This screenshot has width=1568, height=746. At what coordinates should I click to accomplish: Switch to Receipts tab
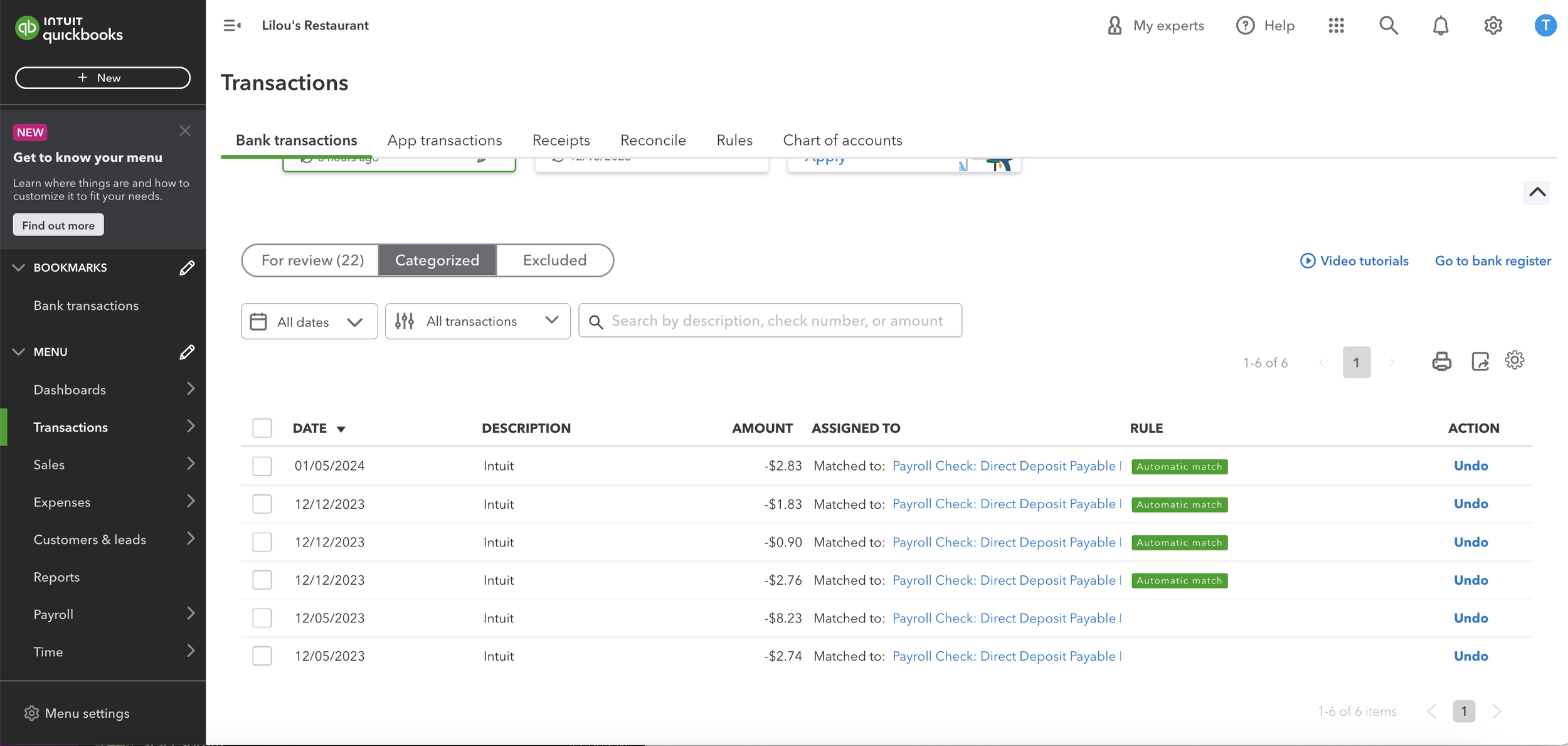(561, 140)
